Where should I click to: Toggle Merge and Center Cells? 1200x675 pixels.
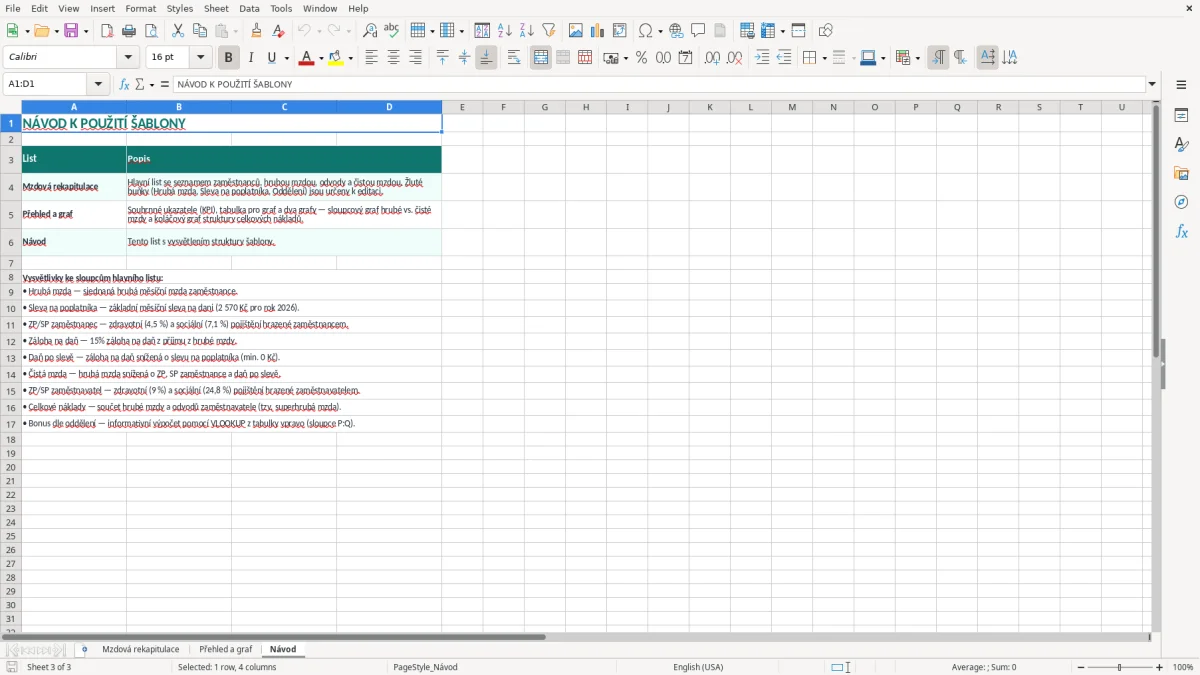click(541, 58)
